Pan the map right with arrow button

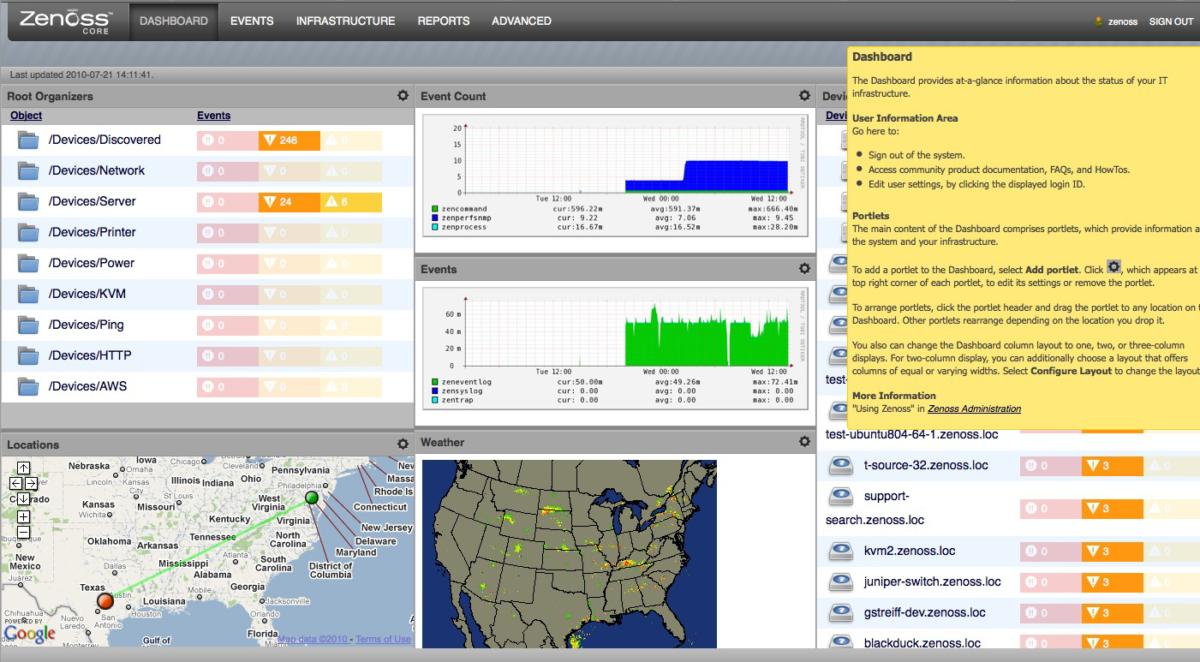32,484
